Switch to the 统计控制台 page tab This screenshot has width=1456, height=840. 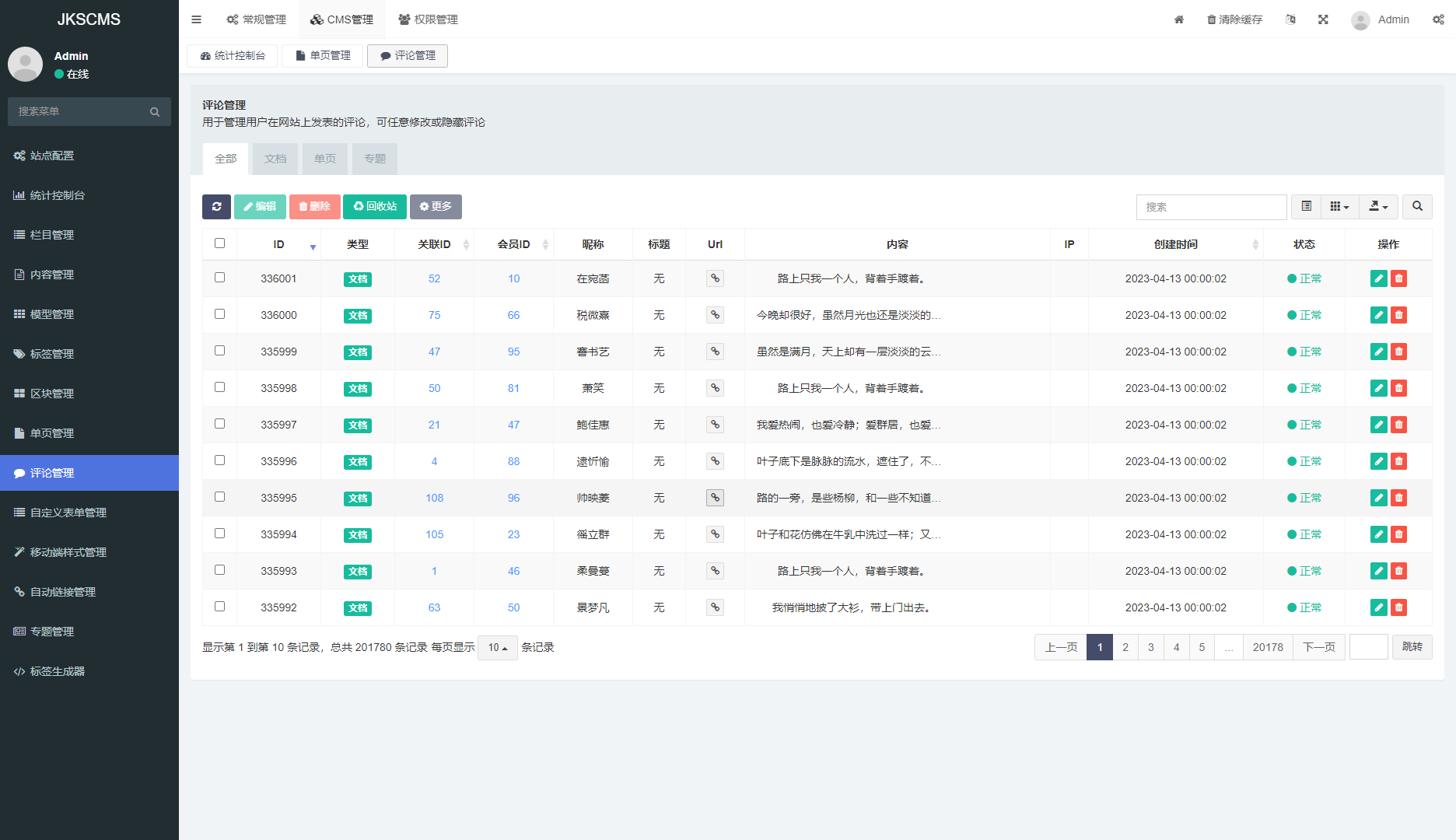233,56
